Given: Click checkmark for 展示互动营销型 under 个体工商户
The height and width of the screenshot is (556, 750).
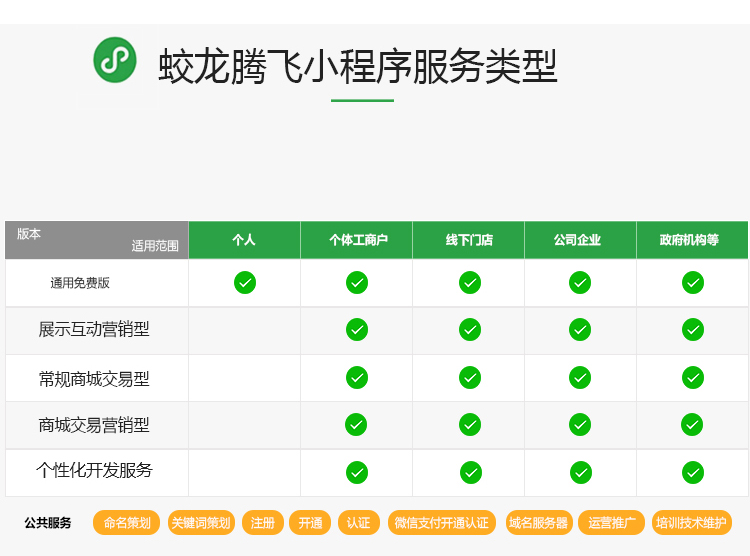Looking at the screenshot, I should [357, 329].
